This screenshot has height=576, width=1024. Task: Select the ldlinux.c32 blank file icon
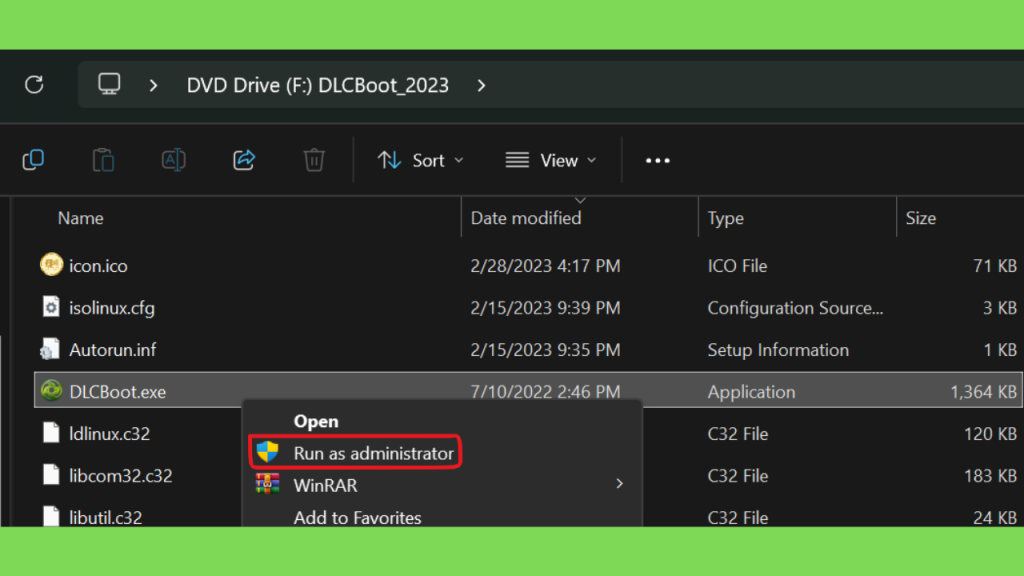click(51, 433)
